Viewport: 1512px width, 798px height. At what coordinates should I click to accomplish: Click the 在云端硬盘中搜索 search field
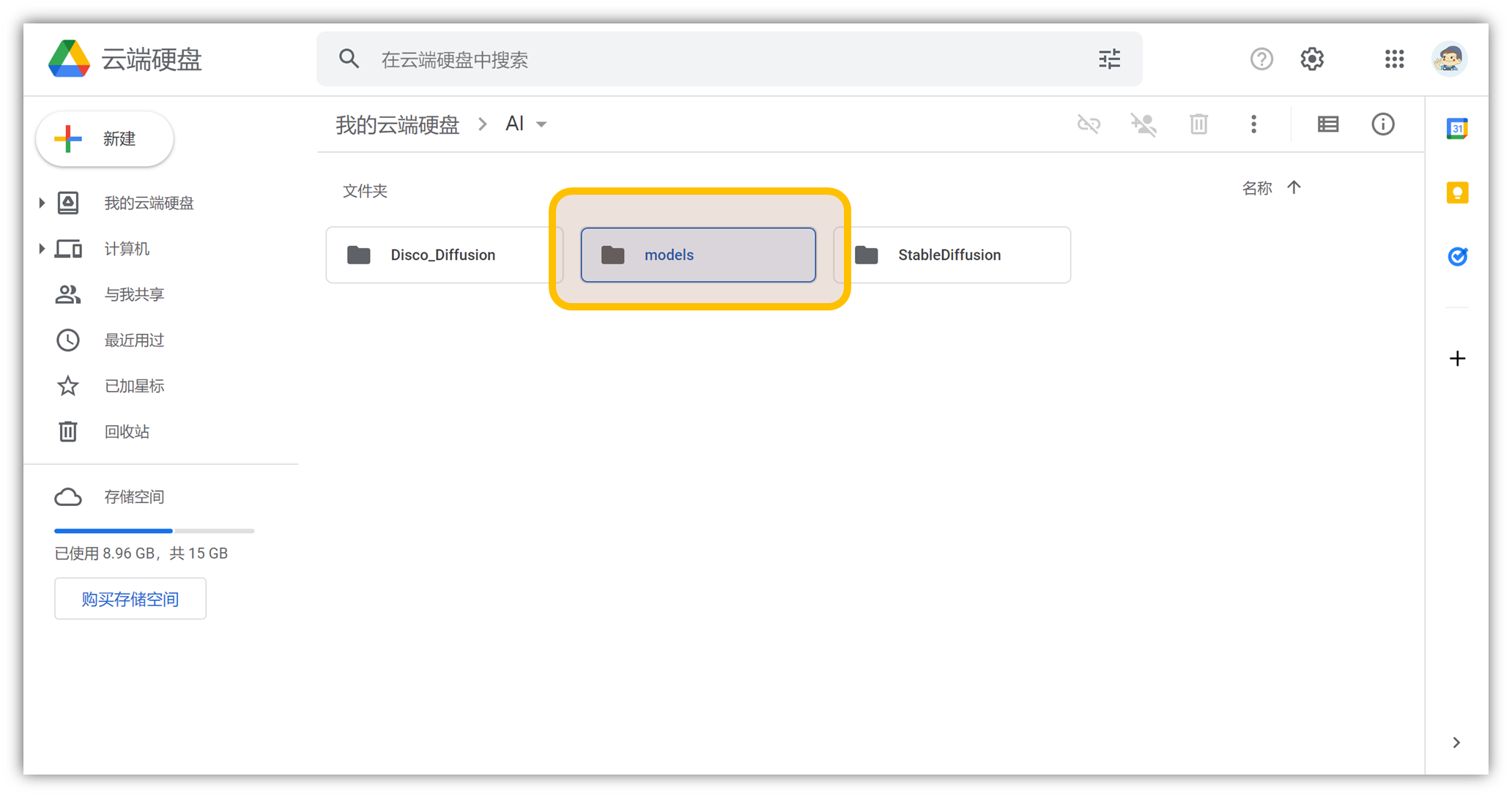(730, 59)
